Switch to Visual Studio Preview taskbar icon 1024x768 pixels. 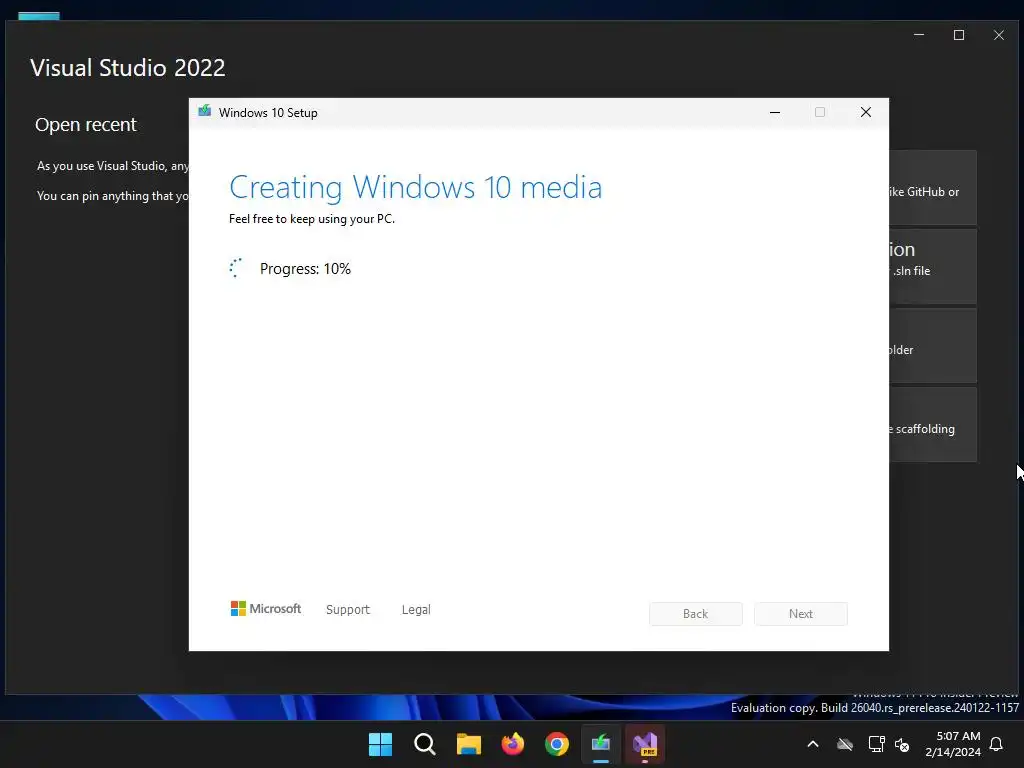tap(645, 744)
